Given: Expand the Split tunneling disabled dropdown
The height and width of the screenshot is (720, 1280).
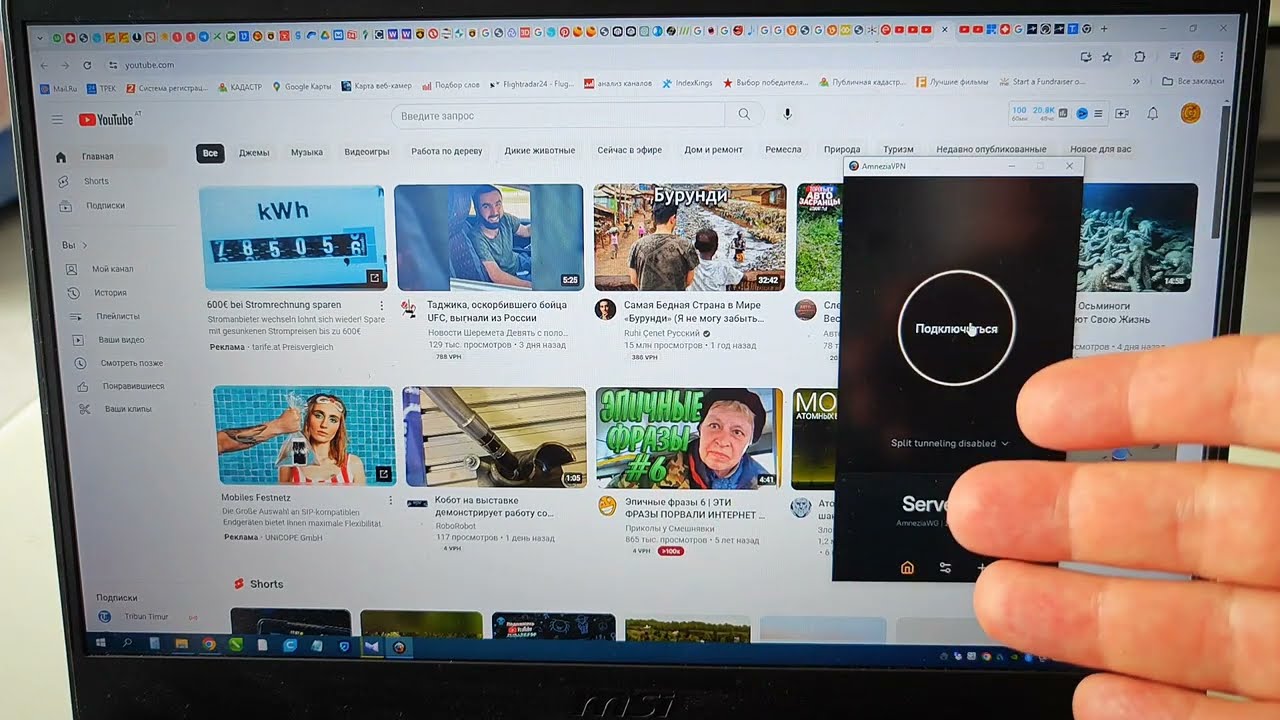Looking at the screenshot, I should [949, 443].
